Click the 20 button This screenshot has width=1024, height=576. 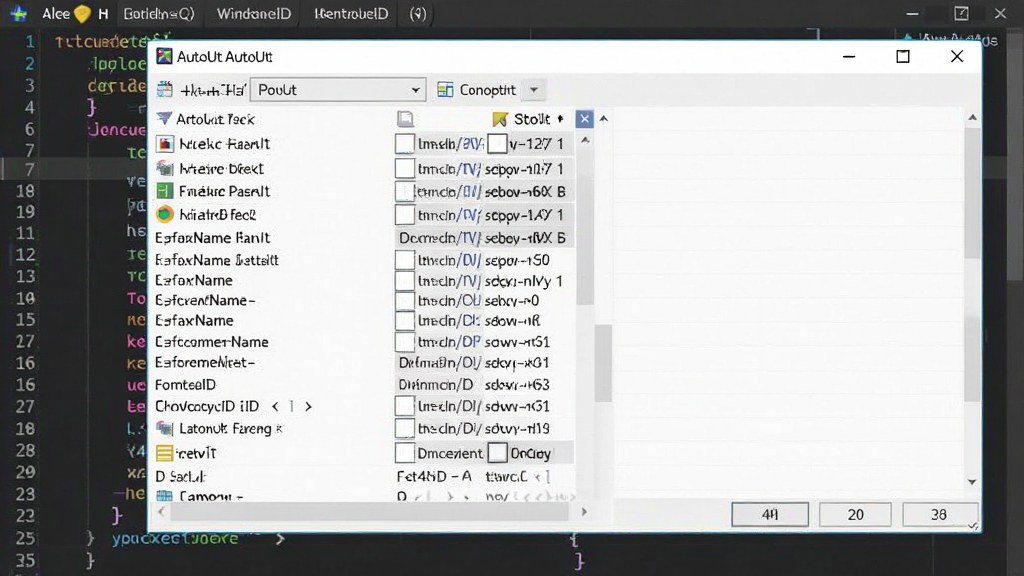[856, 515]
